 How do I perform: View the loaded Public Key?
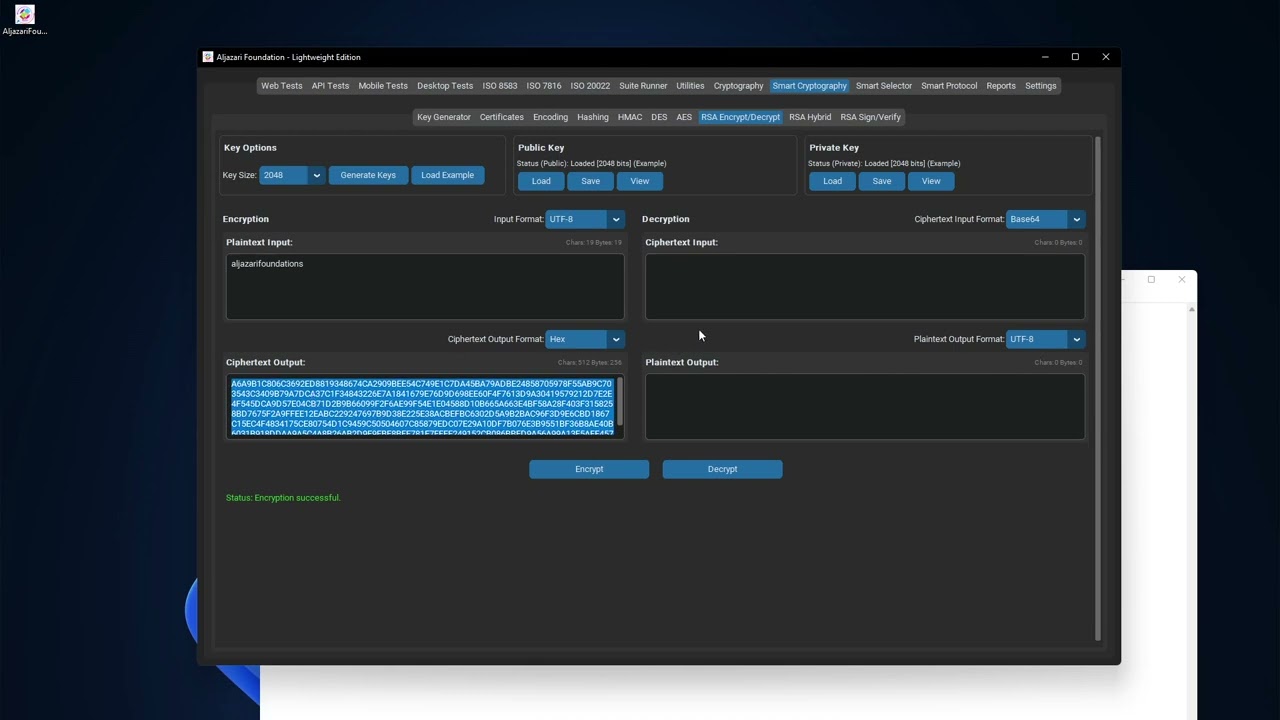click(639, 181)
